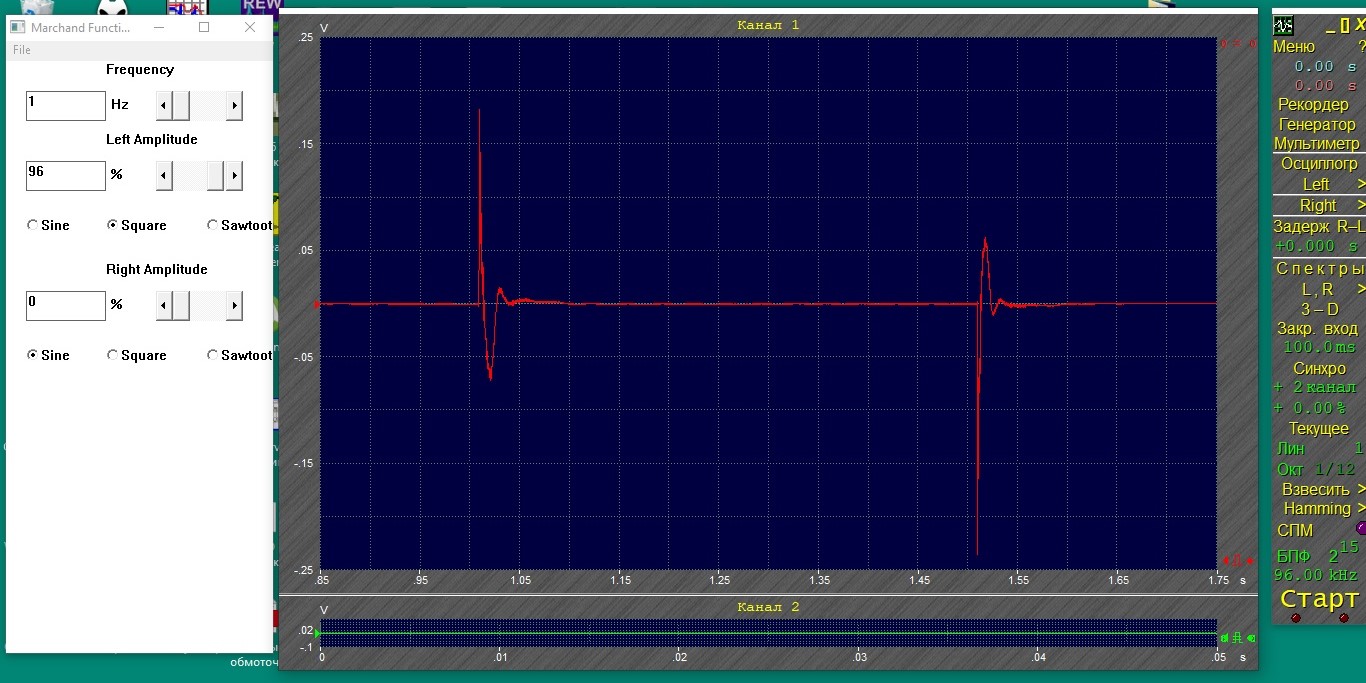This screenshot has height=683, width=1366.
Task: Click the Left Amplitude slider left arrow
Action: [x=164, y=175]
